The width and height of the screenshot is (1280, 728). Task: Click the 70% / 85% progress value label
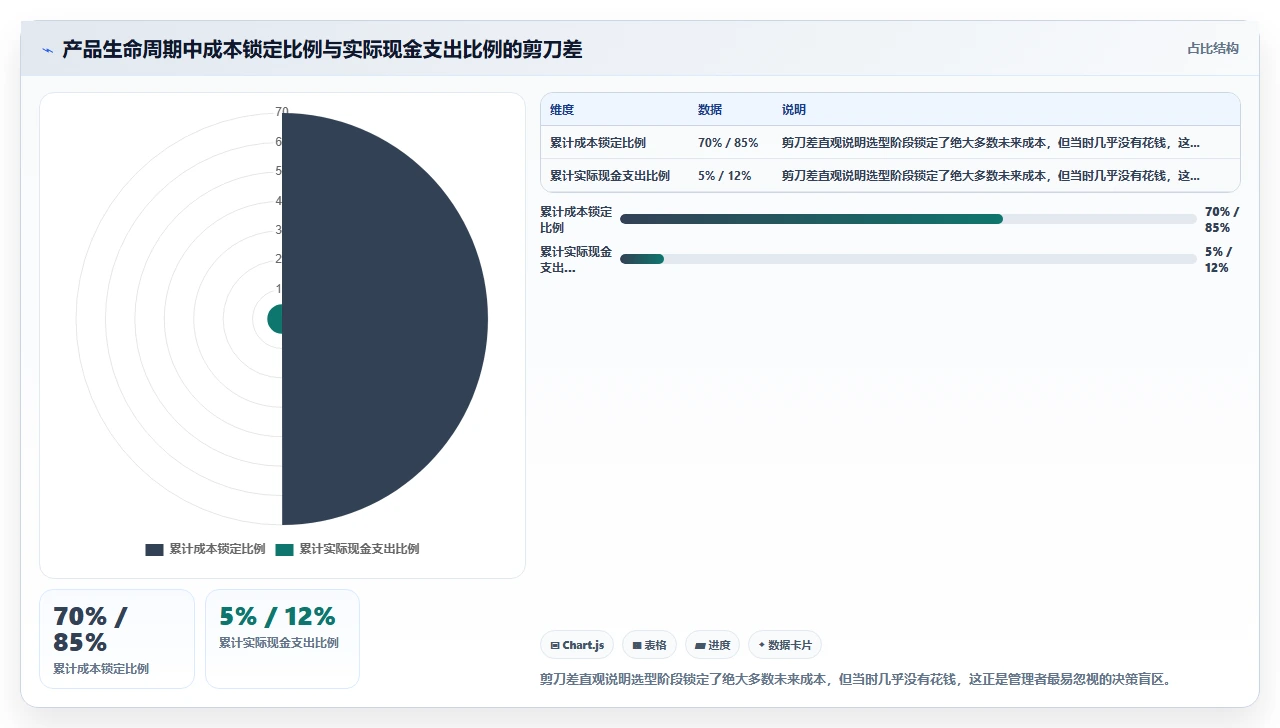point(1222,219)
